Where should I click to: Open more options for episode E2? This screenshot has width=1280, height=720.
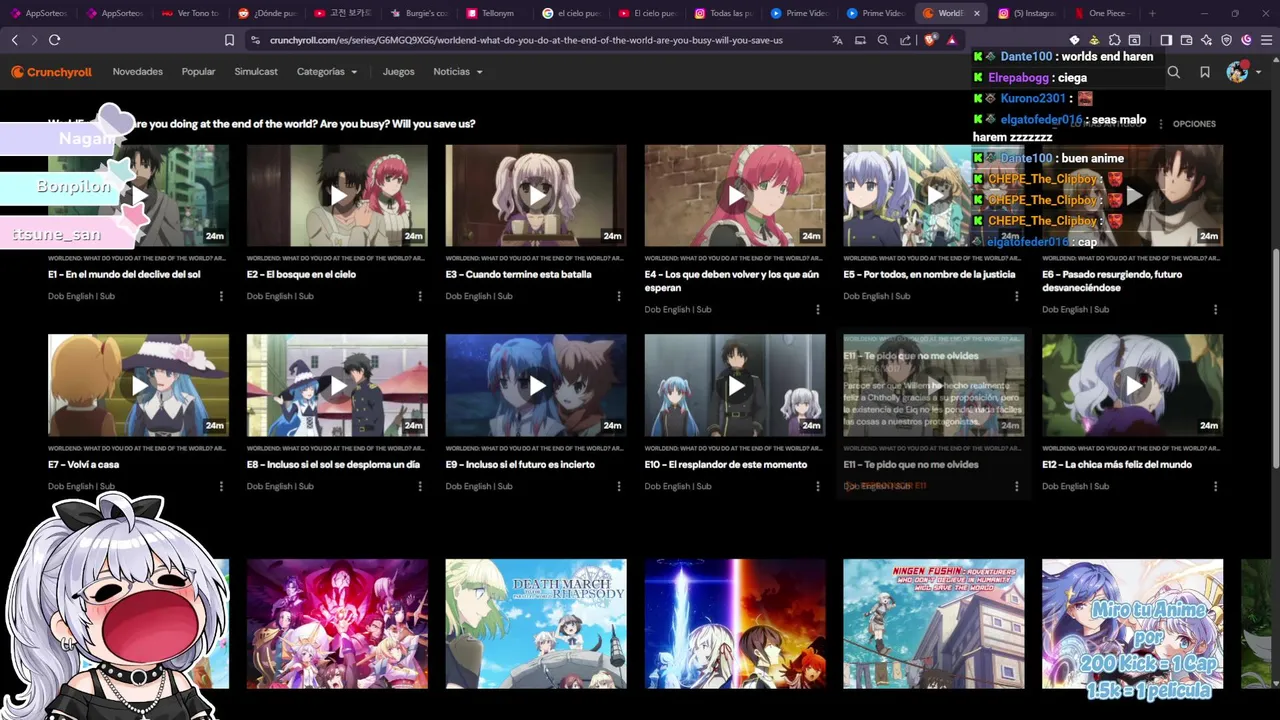(420, 296)
